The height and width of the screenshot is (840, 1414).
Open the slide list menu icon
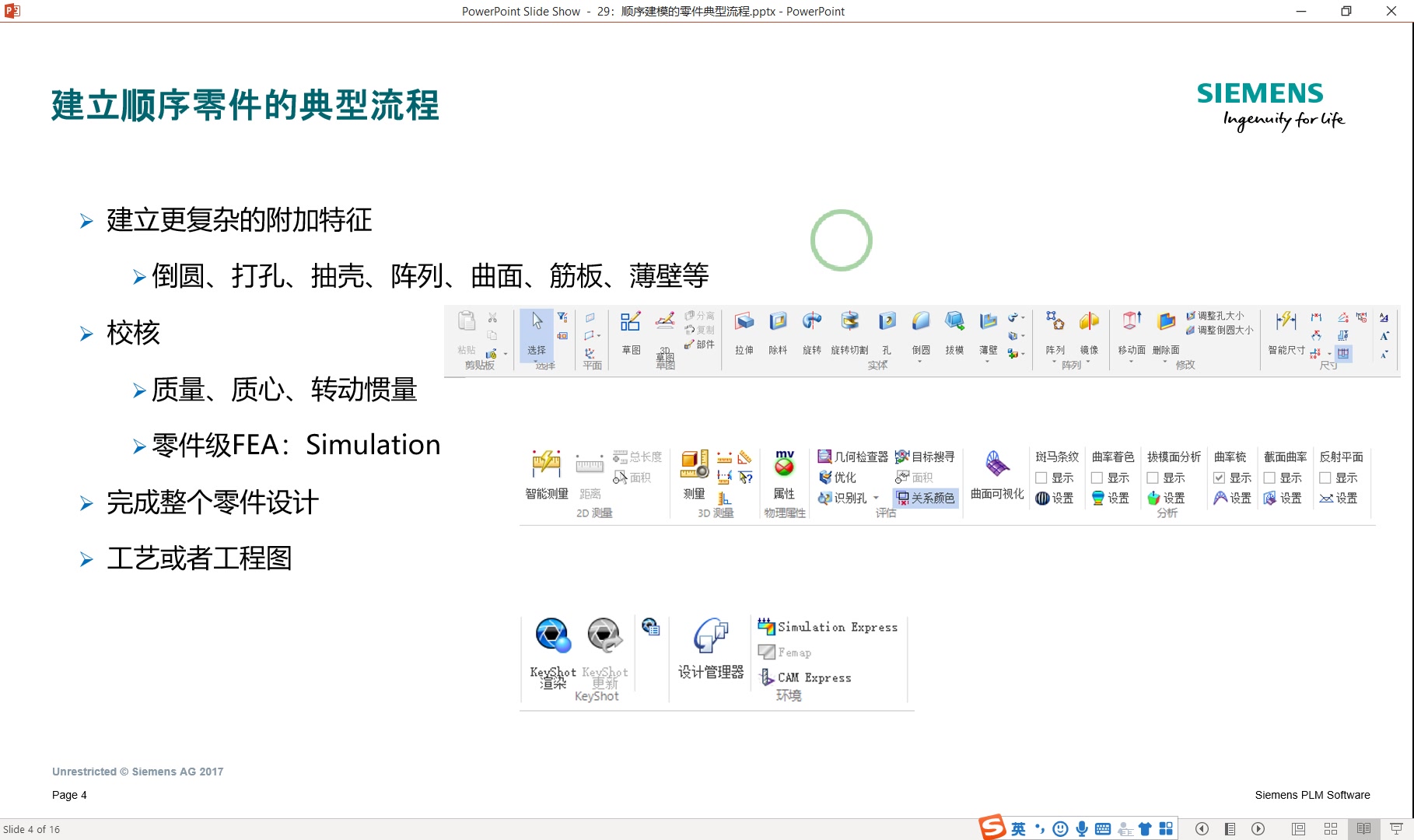click(x=1230, y=829)
